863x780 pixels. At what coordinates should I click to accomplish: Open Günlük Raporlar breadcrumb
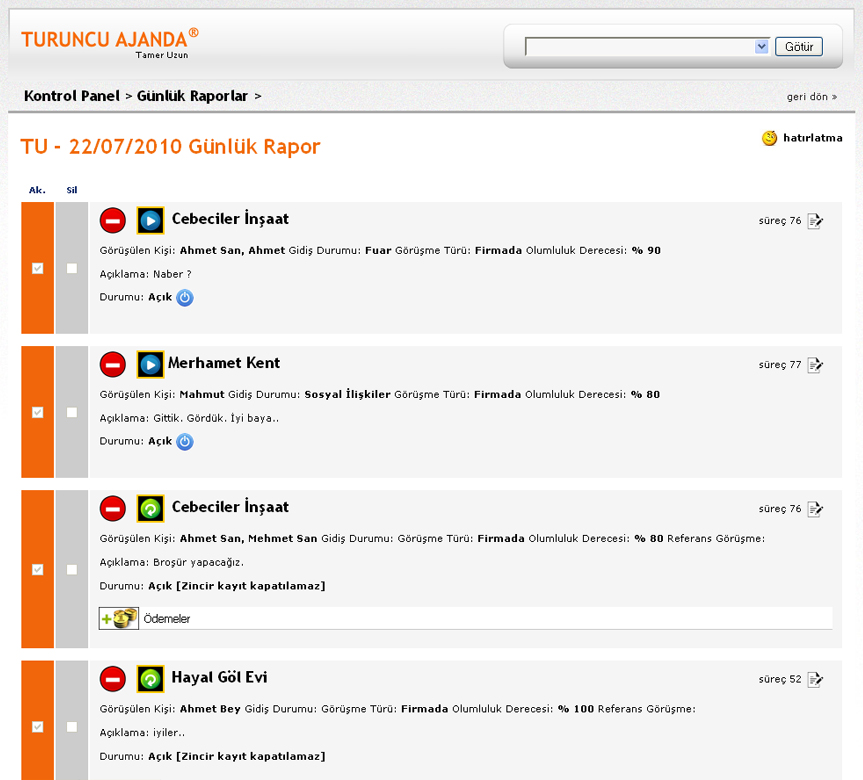tap(192, 96)
